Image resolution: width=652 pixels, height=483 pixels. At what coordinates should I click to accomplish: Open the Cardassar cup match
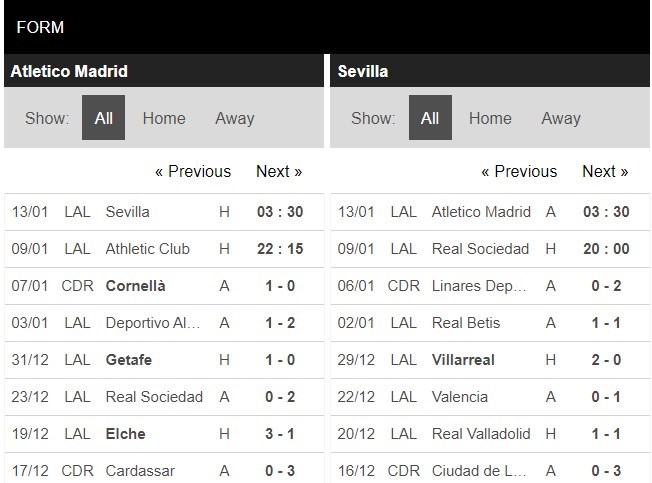point(140,471)
